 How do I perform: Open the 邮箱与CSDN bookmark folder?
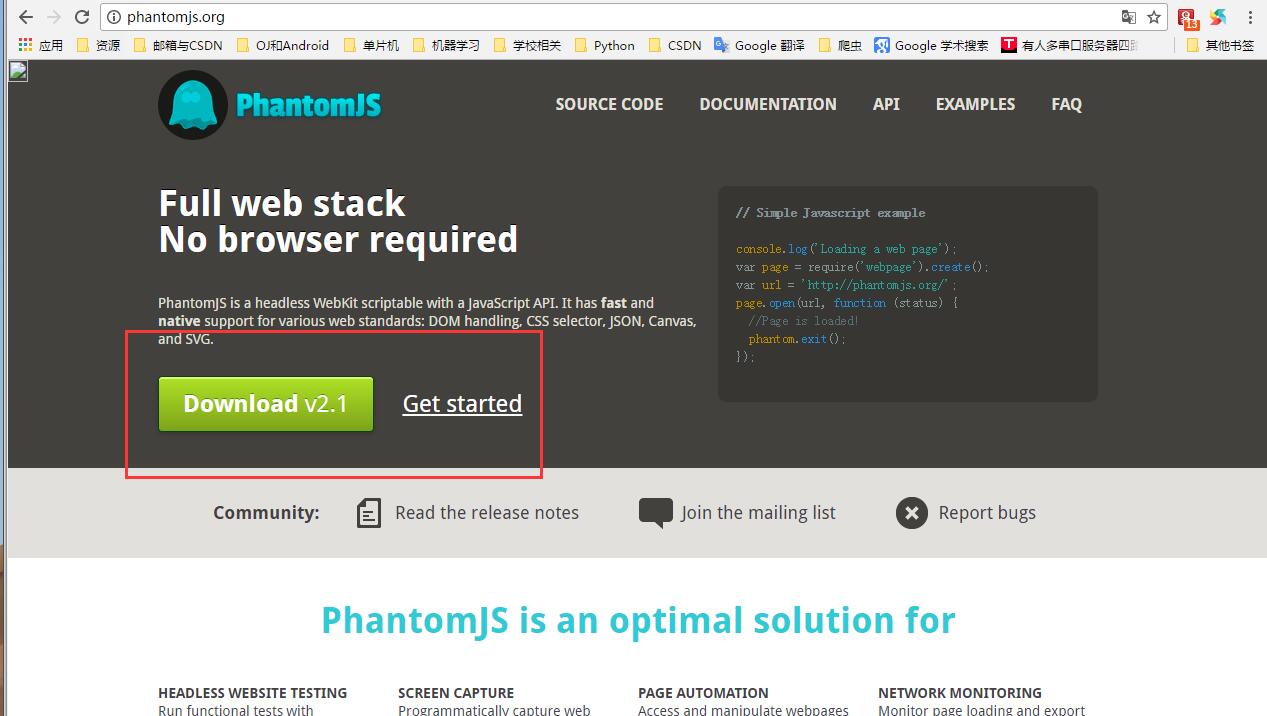(178, 45)
